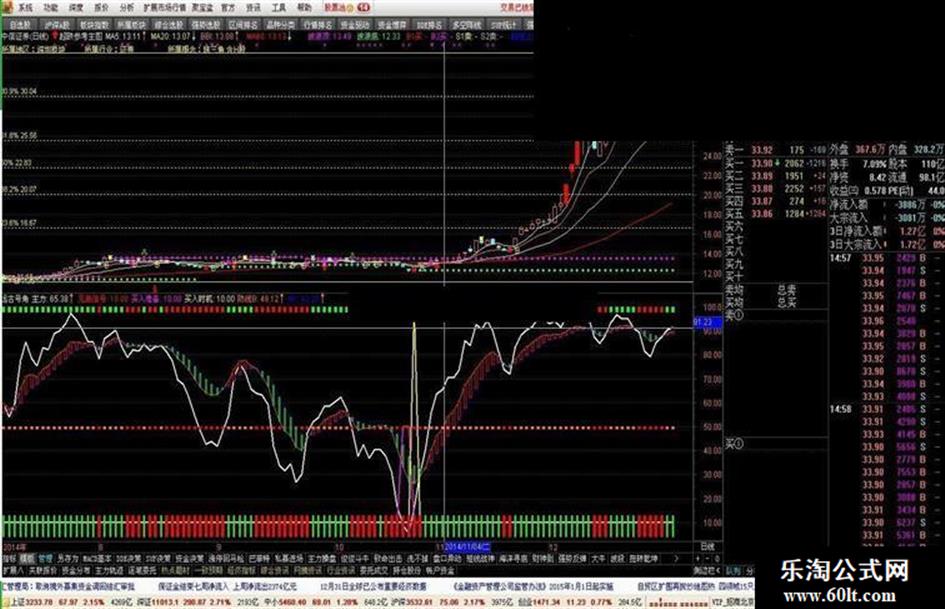Click the 买一 33.90 order book row
Screen dimensions: 945x609
point(774,163)
